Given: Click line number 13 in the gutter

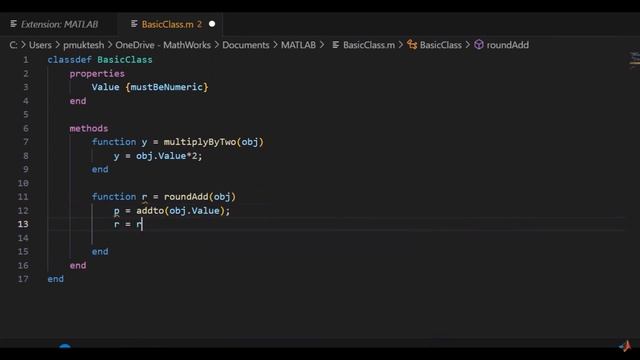Looking at the screenshot, I should coord(23,224).
